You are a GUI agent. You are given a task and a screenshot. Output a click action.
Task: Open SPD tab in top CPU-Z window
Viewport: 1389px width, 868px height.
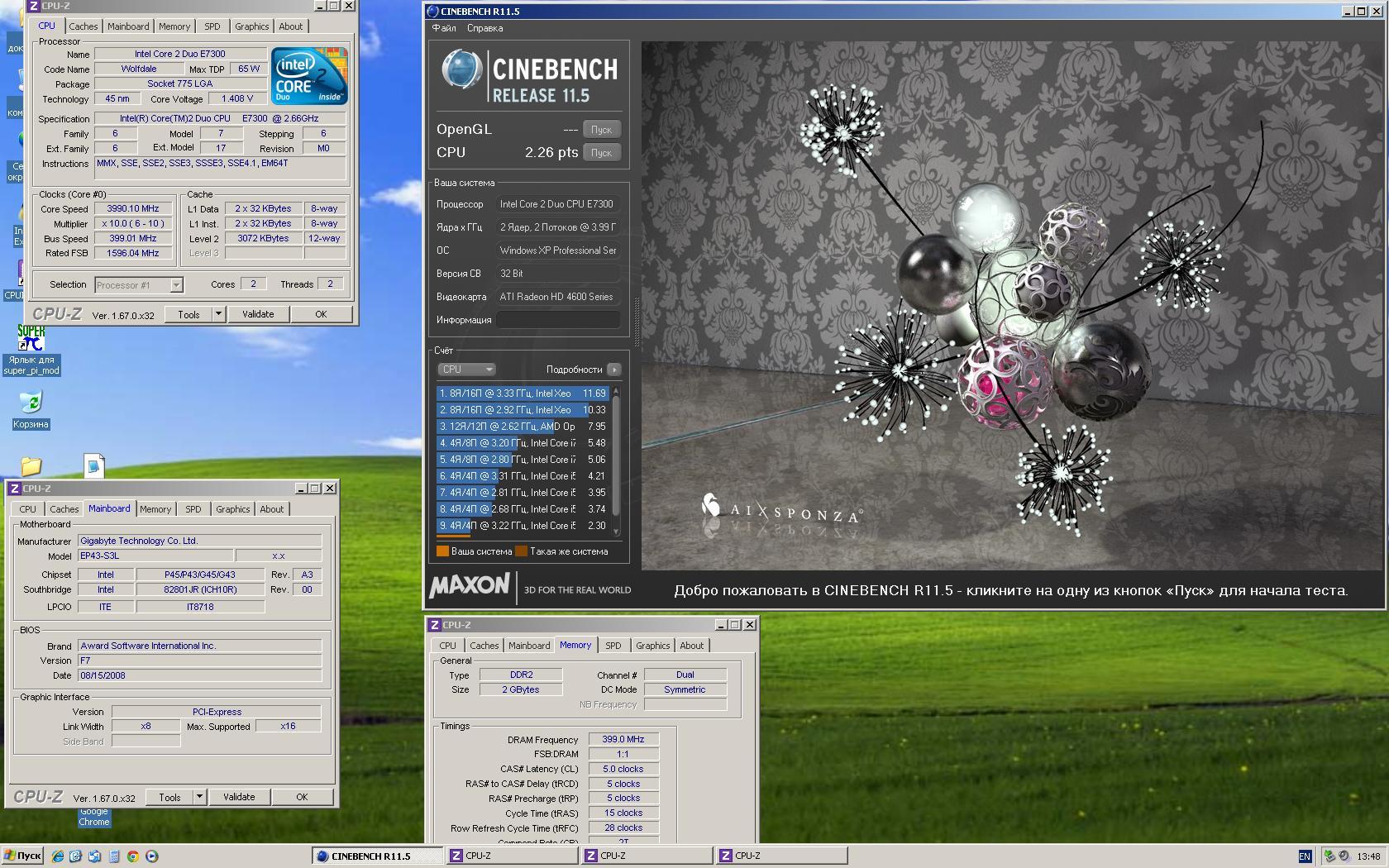(x=212, y=26)
